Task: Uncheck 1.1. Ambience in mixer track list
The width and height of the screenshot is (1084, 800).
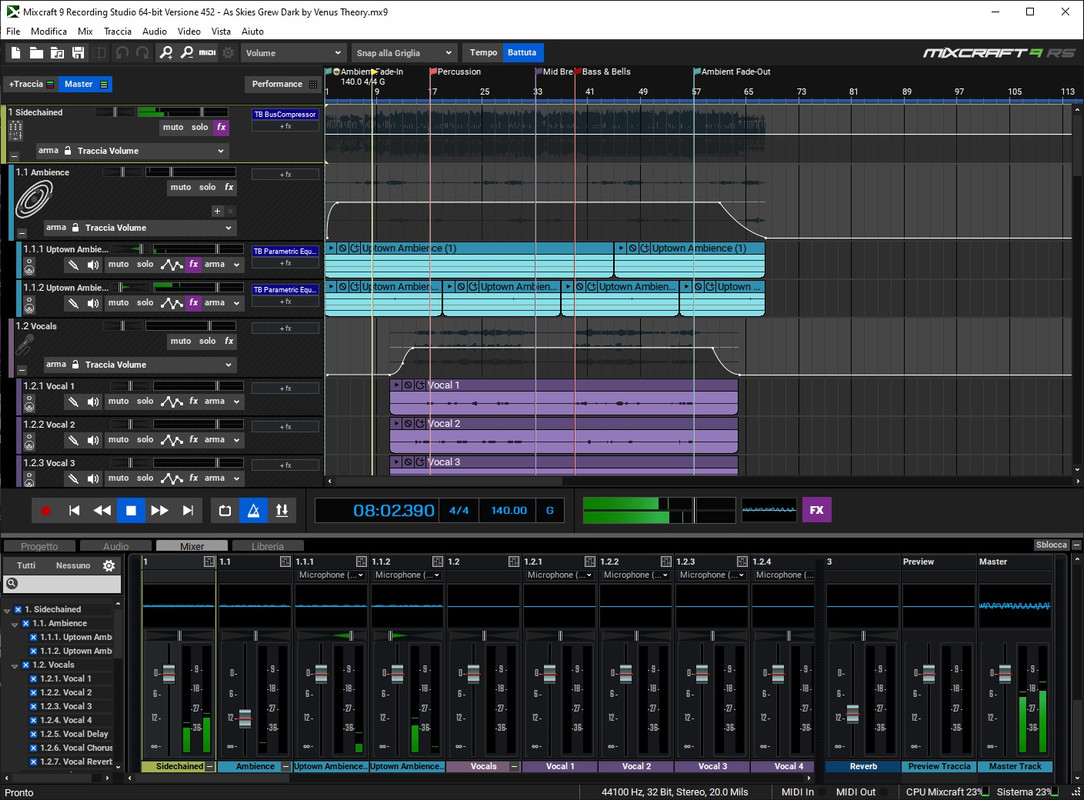Action: tap(26, 624)
